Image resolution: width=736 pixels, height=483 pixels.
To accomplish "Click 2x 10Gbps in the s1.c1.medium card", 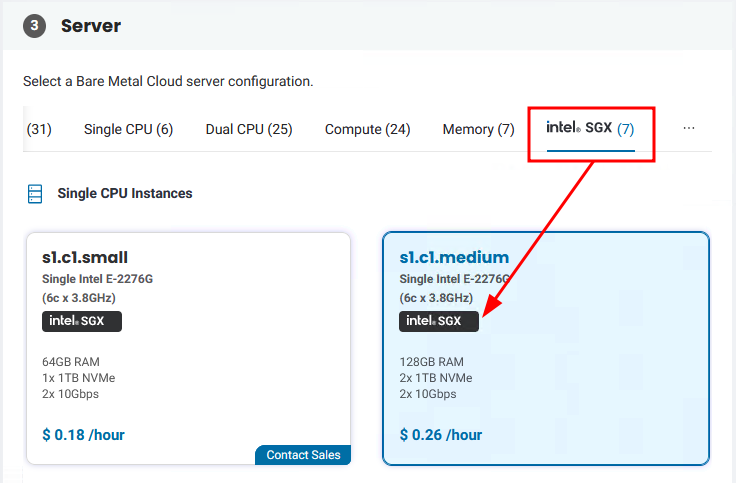I will [x=428, y=394].
